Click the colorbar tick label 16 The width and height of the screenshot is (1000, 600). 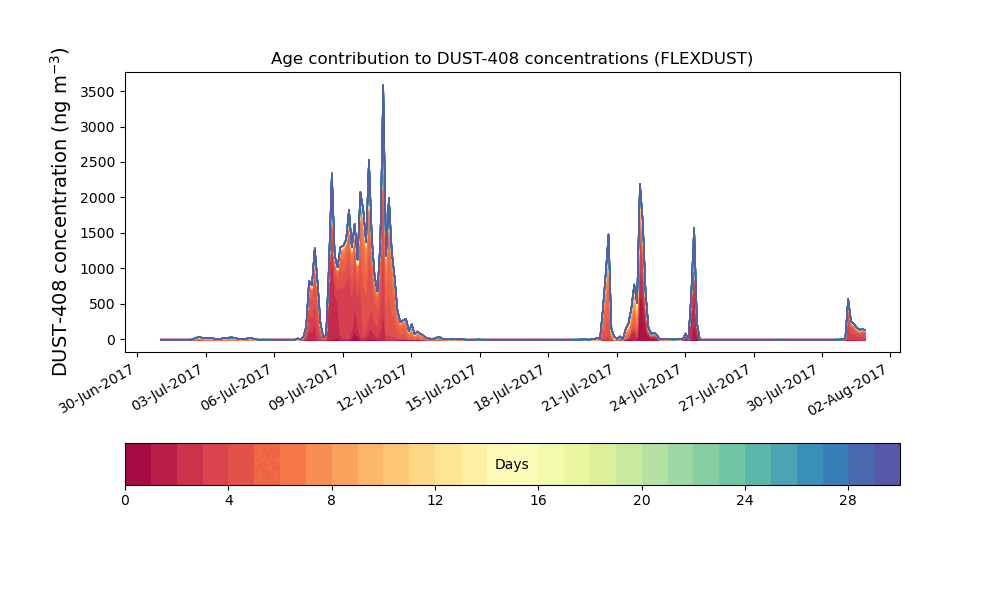pyautogui.click(x=538, y=501)
